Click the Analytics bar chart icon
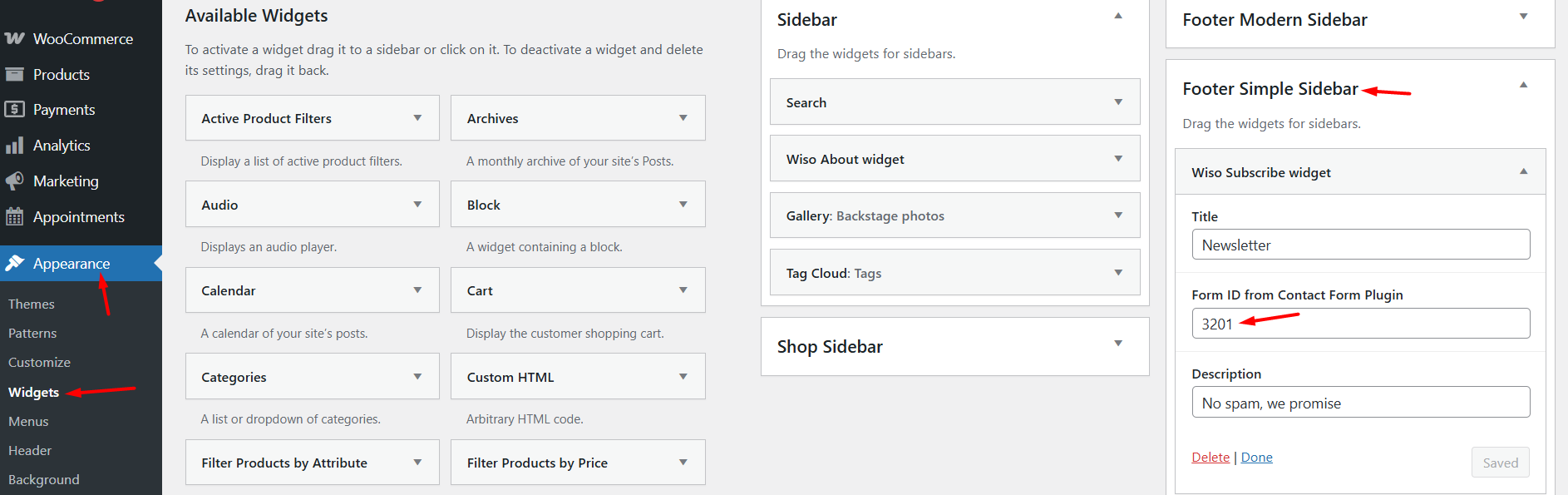Image resolution: width=1568 pixels, height=495 pixels. pyautogui.click(x=14, y=146)
